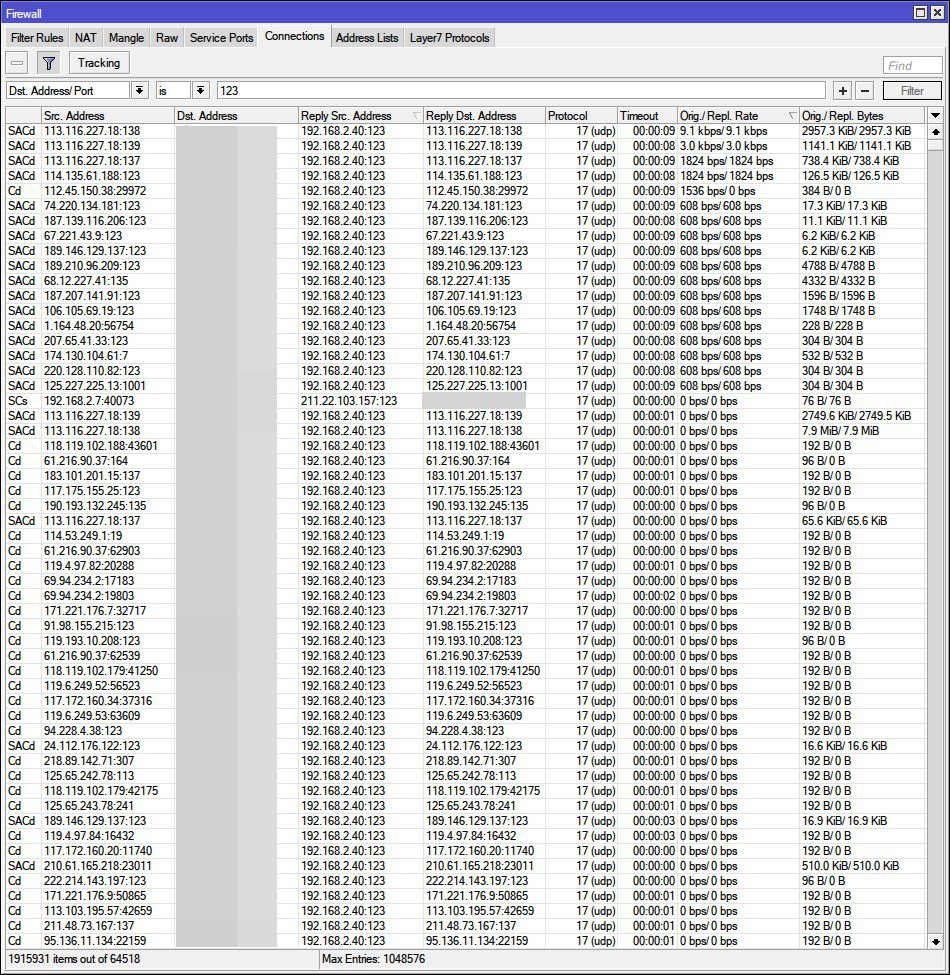Image resolution: width=950 pixels, height=975 pixels.
Task: Click scrollbar down arrow in connections list
Action: tap(935, 941)
